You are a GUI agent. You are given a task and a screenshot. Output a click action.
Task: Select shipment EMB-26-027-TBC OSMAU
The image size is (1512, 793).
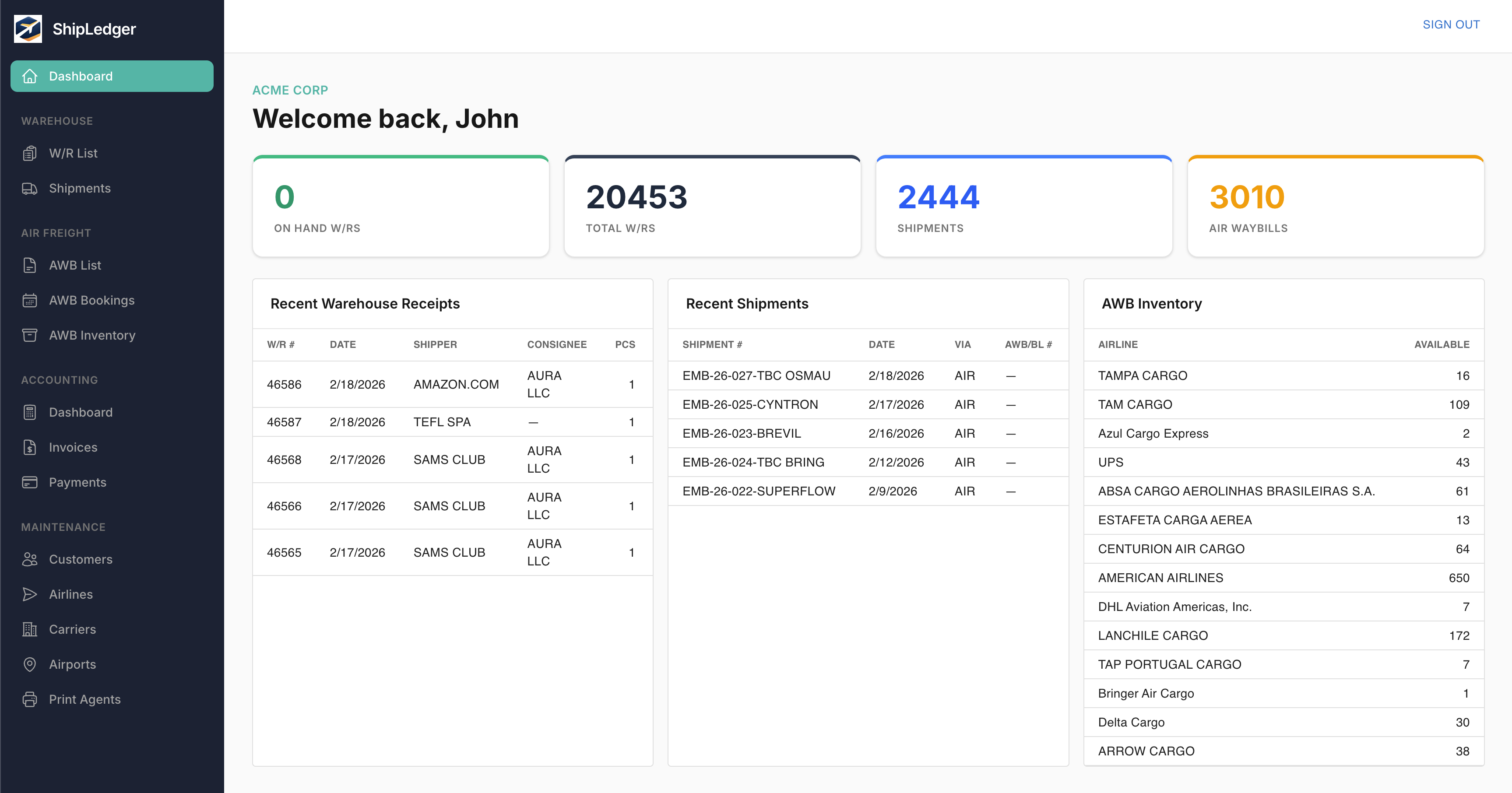click(756, 375)
